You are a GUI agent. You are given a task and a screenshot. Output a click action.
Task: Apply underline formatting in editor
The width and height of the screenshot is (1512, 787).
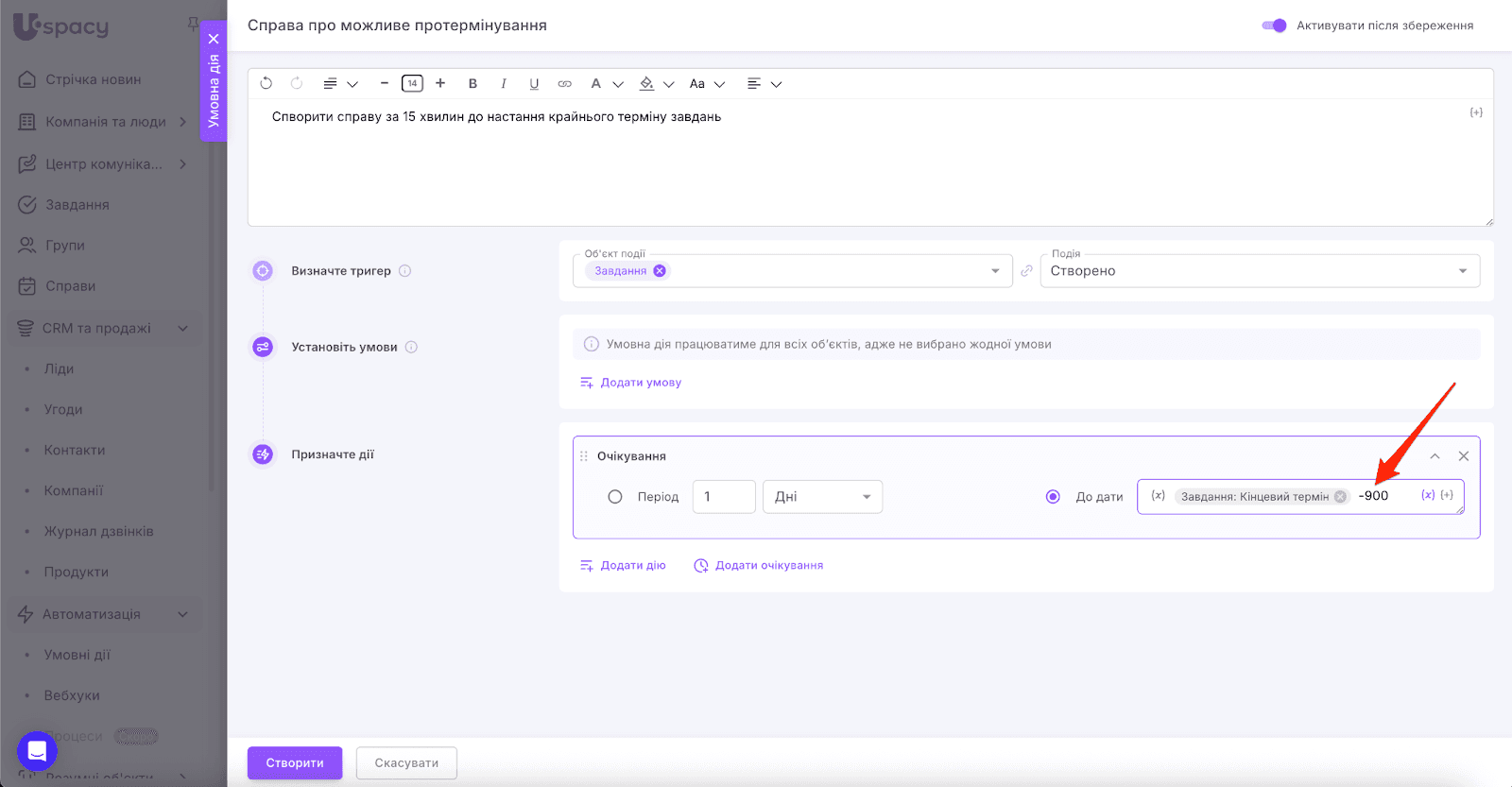[x=534, y=83]
